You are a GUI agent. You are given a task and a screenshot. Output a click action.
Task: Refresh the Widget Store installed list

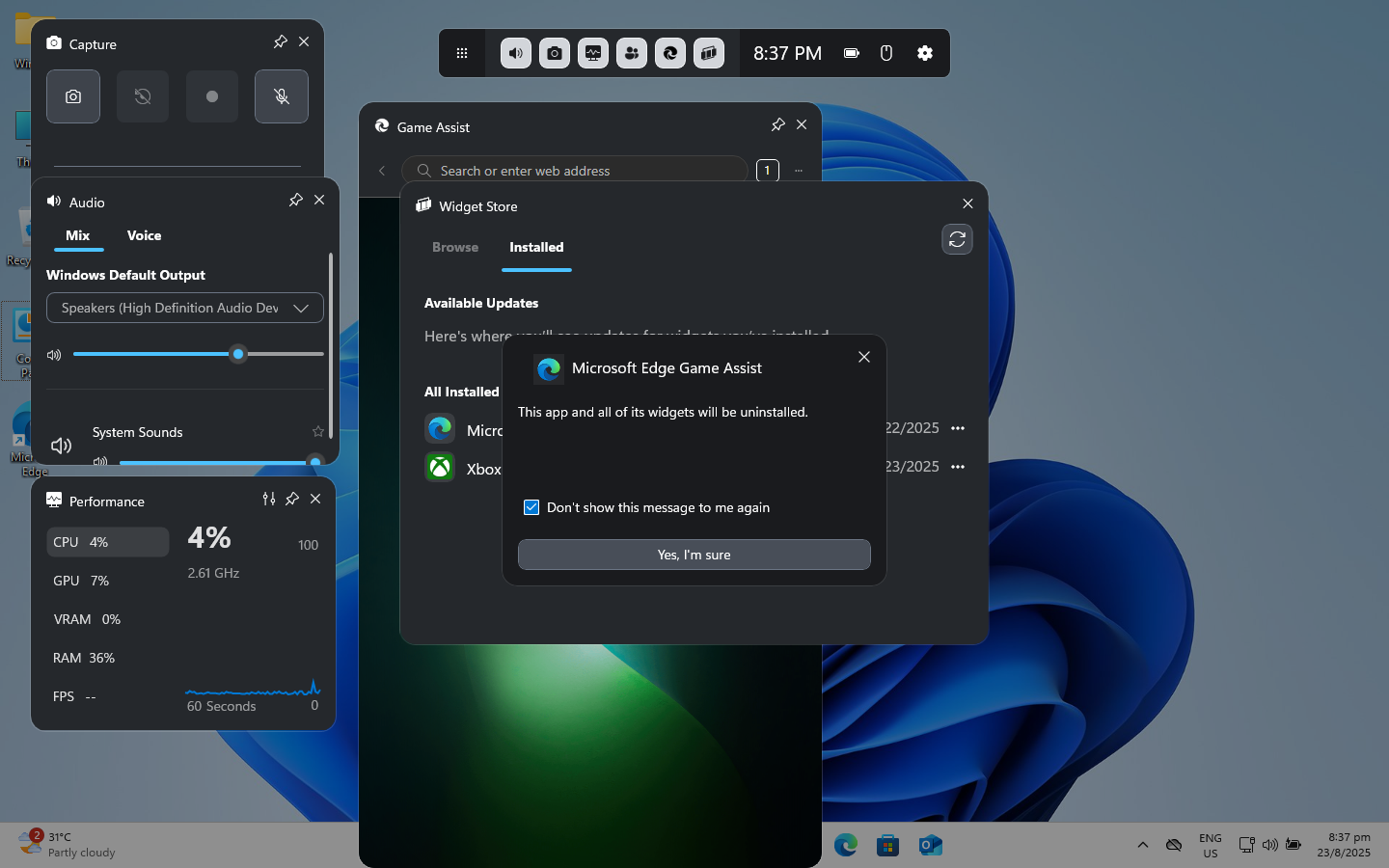pos(957,239)
